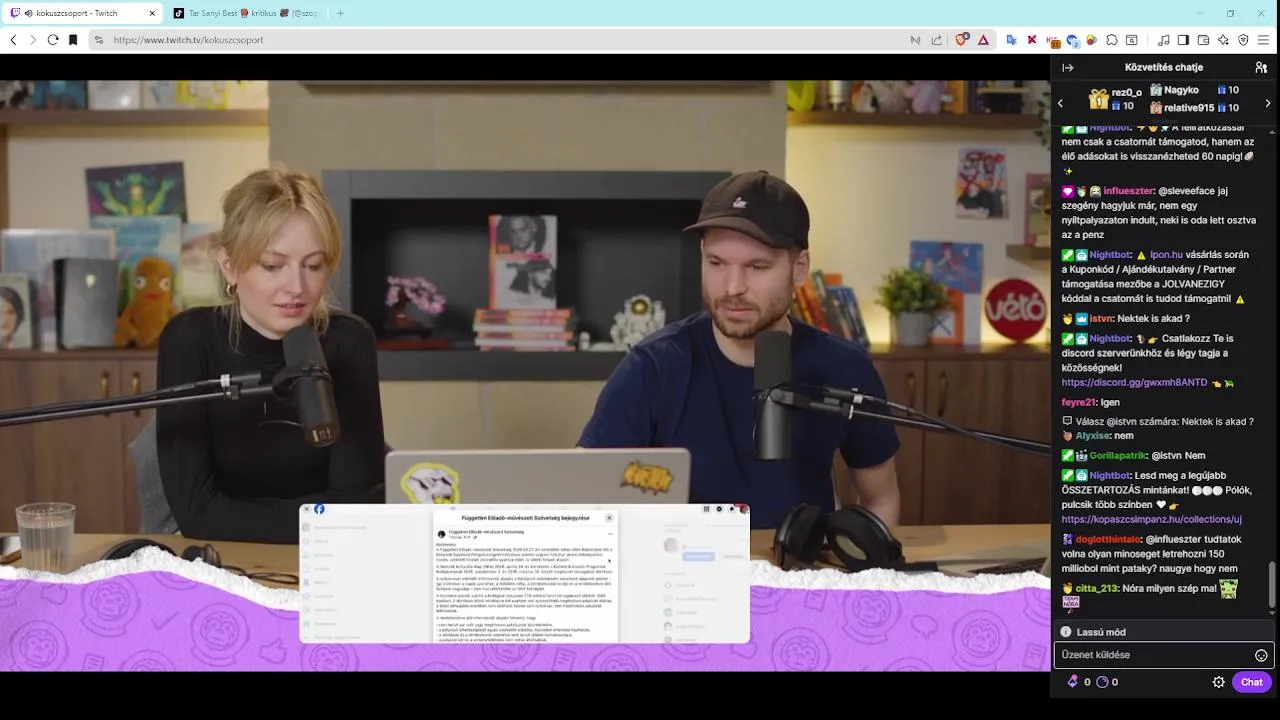Click the Lassú mód info icon
Image resolution: width=1280 pixels, height=720 pixels.
click(1066, 632)
